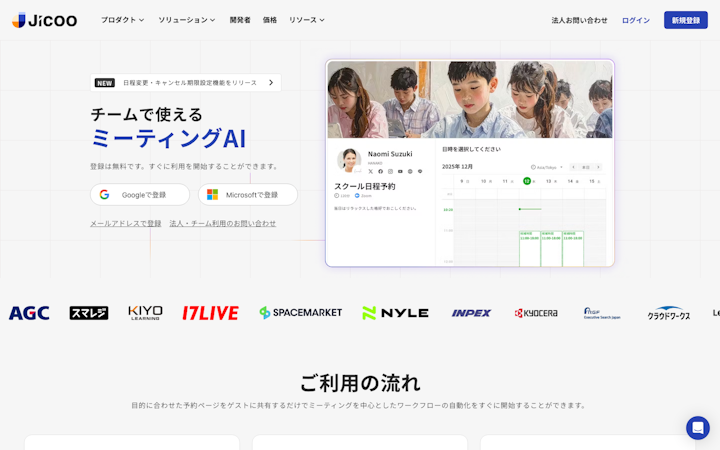Click the ログイン link
The height and width of the screenshot is (450, 720).
pyautogui.click(x=636, y=20)
